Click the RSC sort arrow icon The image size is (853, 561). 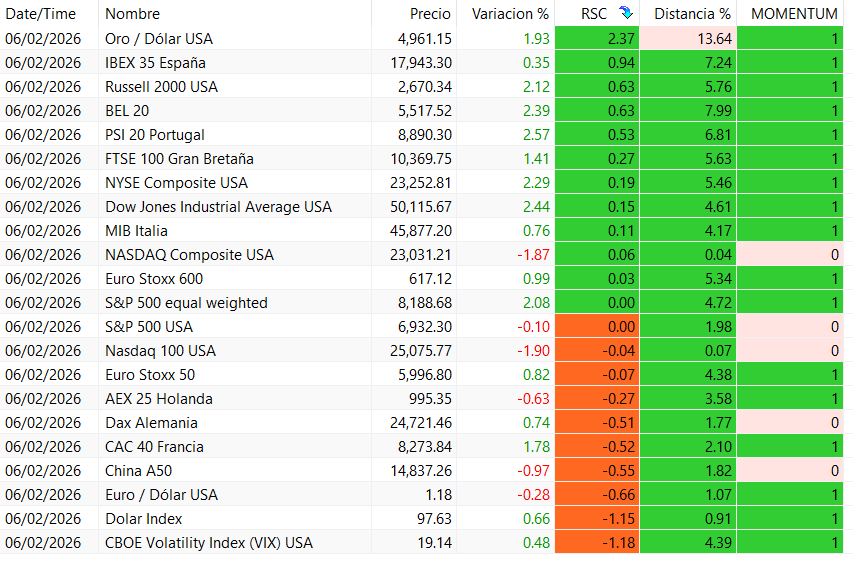(626, 13)
